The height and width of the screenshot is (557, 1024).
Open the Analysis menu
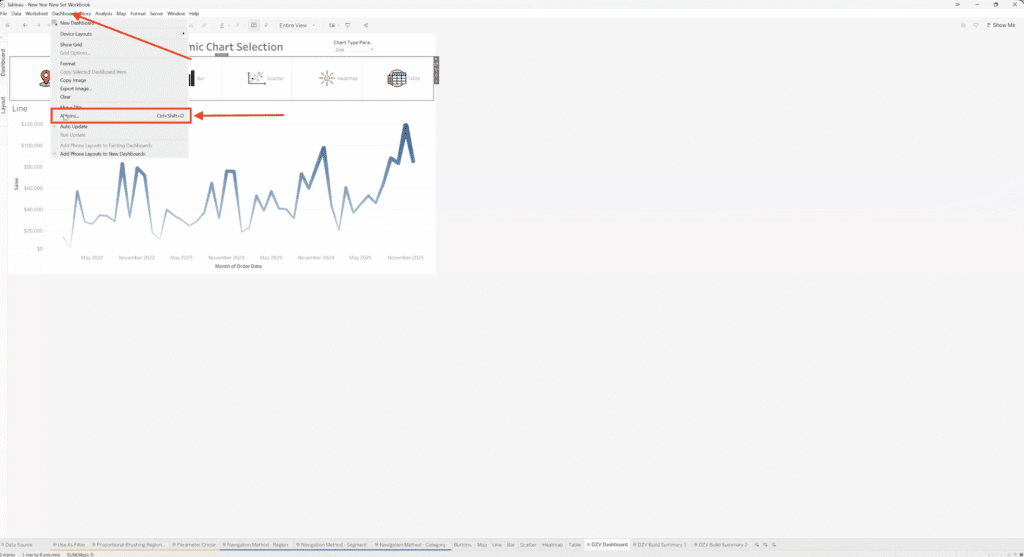104,14
